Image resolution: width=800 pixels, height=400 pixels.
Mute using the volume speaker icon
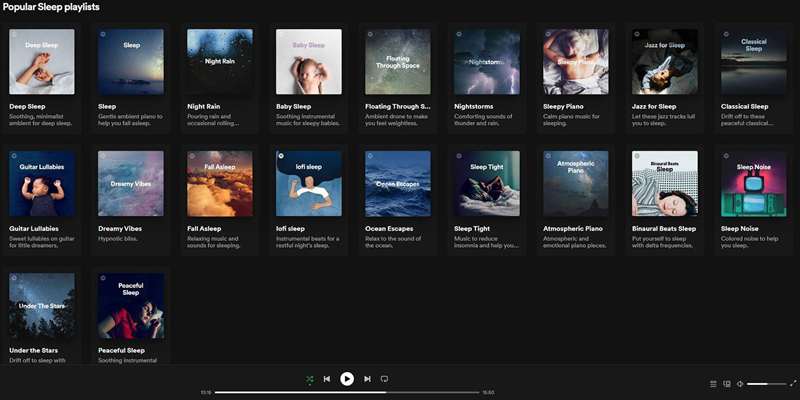740,384
